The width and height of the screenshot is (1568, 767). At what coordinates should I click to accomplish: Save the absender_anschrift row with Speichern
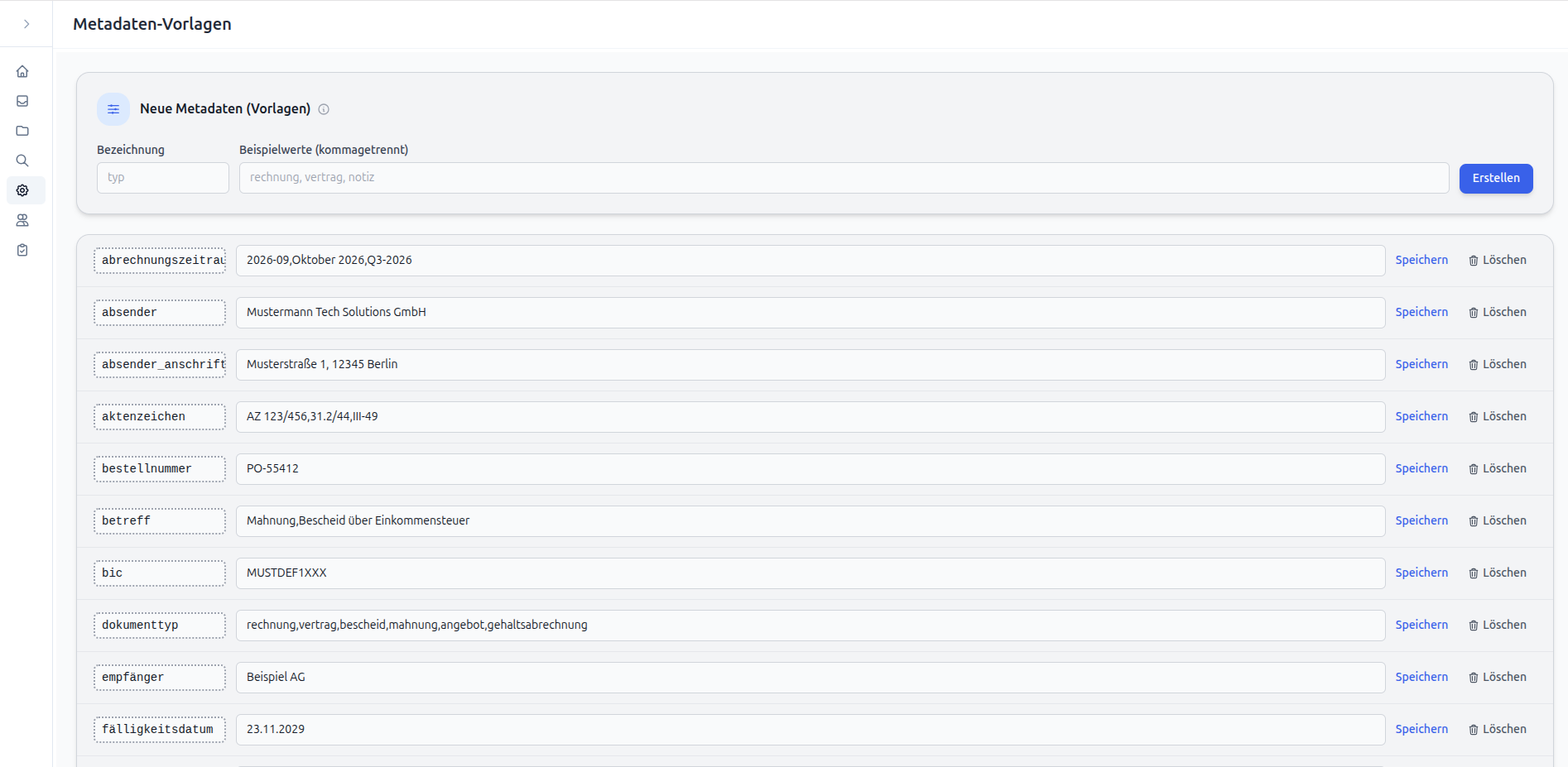coord(1421,364)
